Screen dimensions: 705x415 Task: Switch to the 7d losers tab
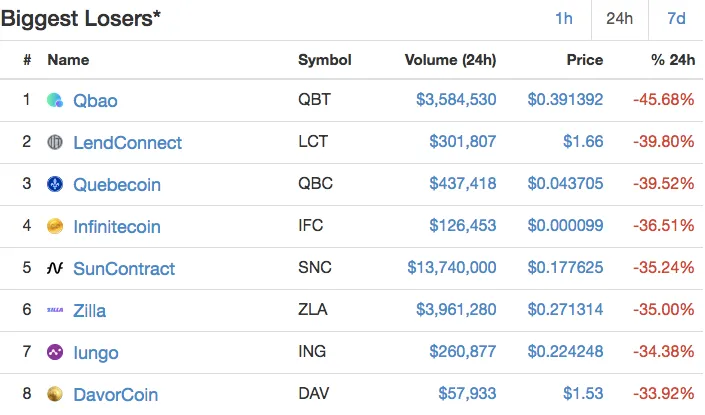click(x=676, y=18)
